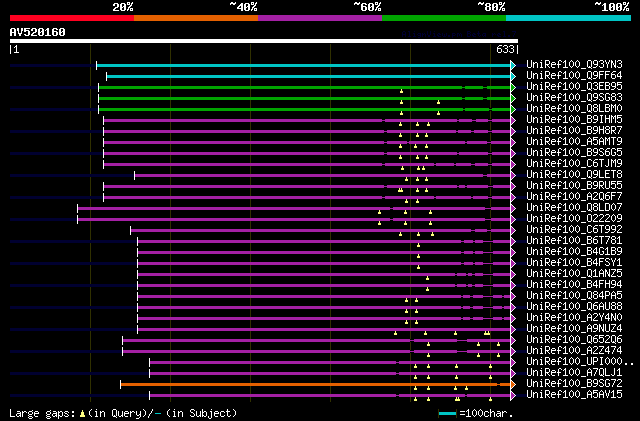Click the UniRef100_B9SG72 label
The width and height of the screenshot is (640, 421).
point(574,384)
